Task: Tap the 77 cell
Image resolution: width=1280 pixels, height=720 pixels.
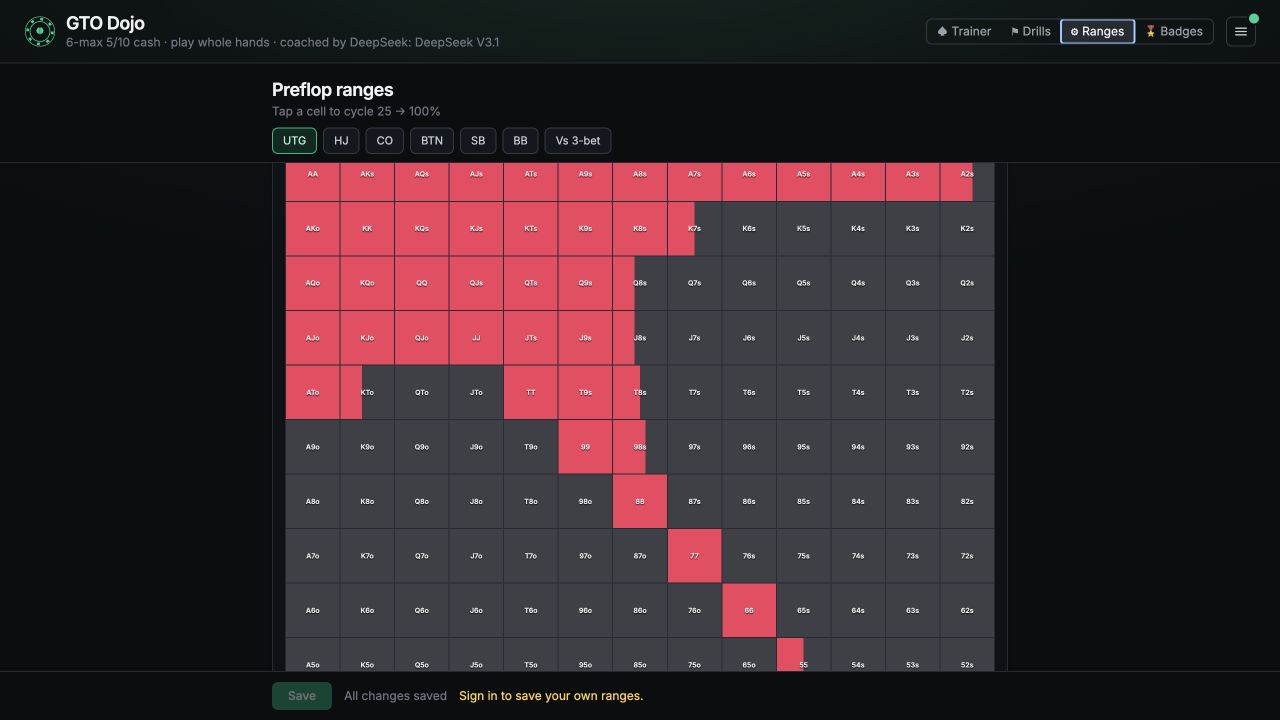Action: pos(694,556)
